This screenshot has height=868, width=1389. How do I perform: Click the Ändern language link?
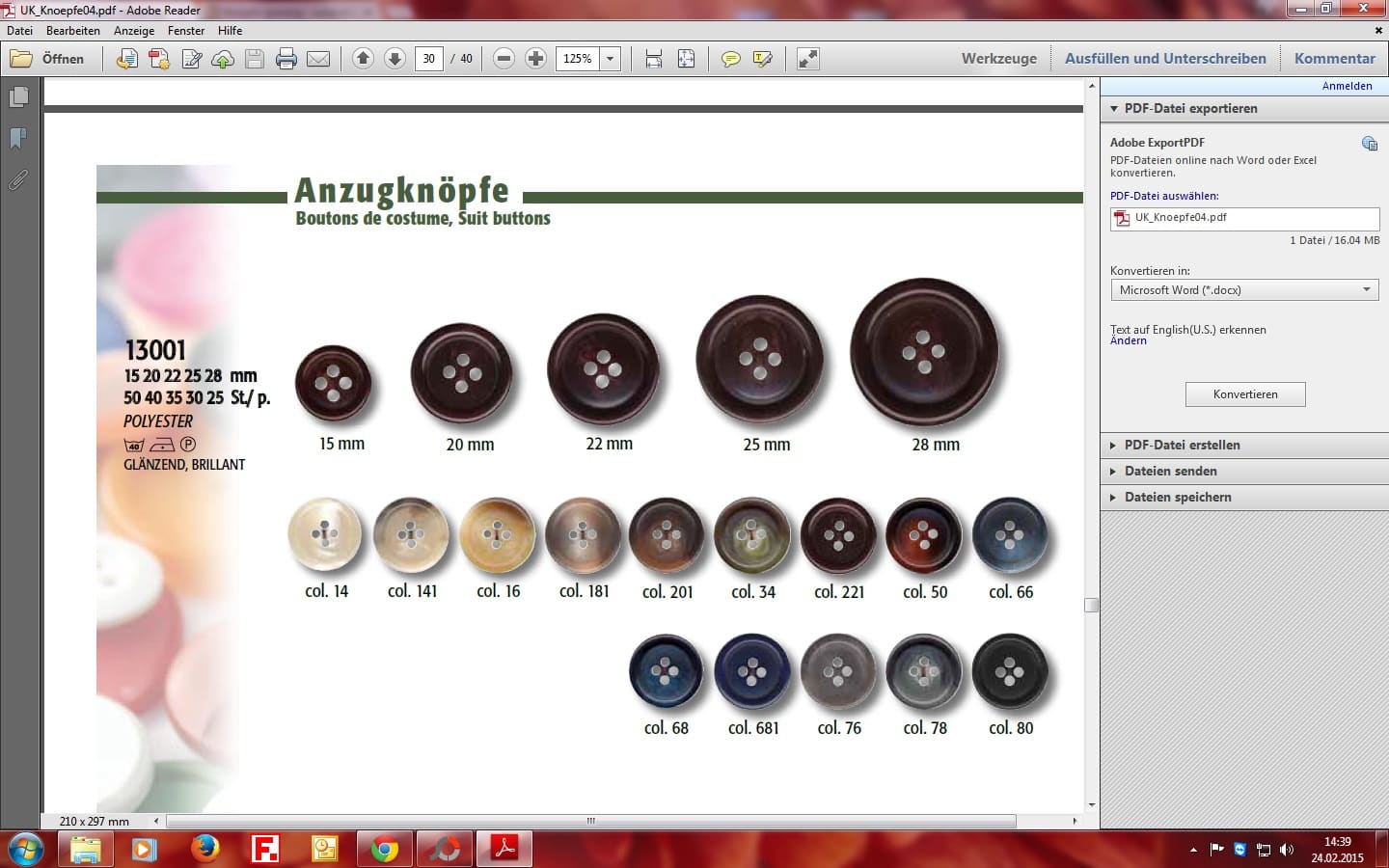(1129, 341)
